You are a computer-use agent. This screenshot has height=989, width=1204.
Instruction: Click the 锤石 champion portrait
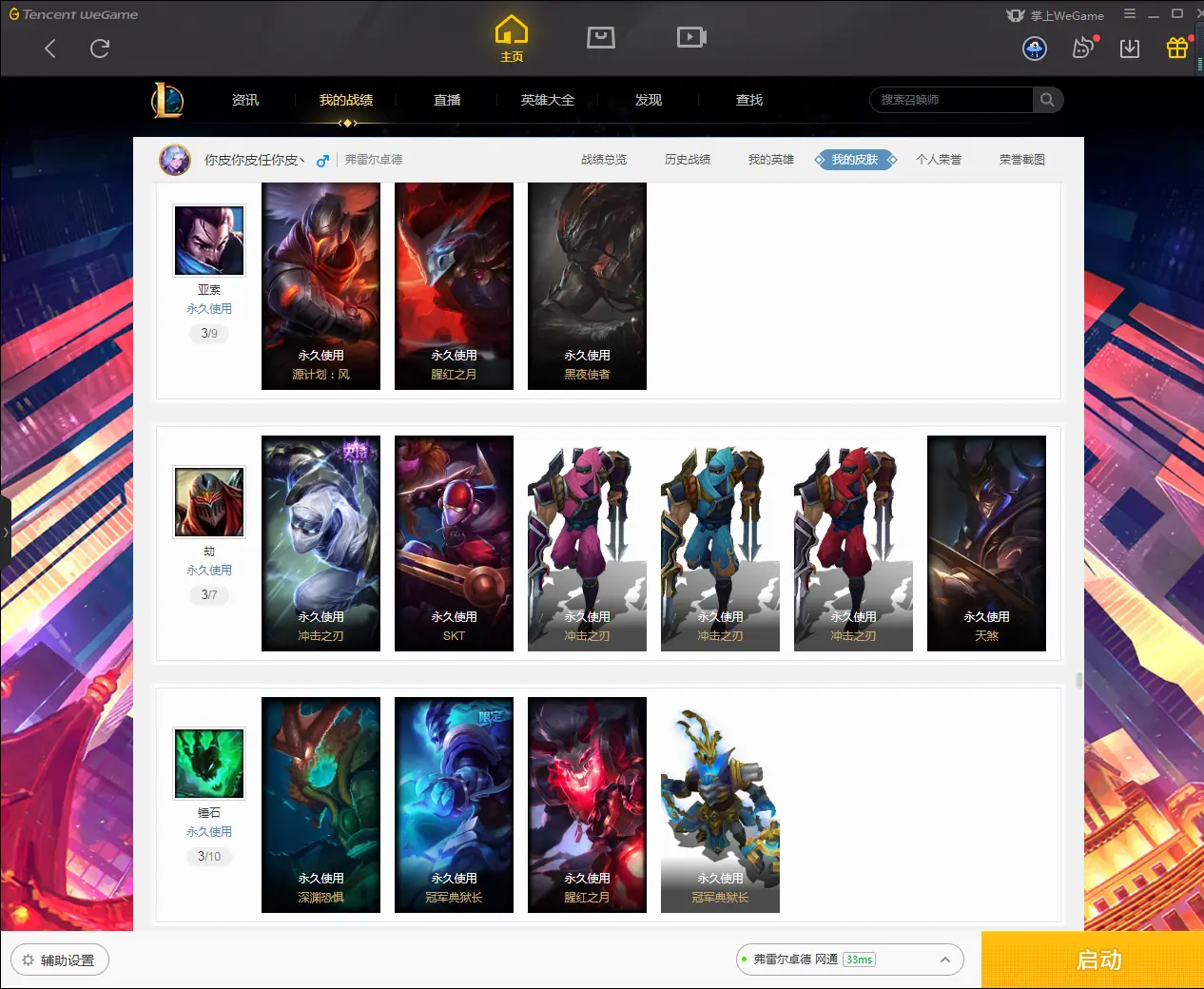[209, 764]
